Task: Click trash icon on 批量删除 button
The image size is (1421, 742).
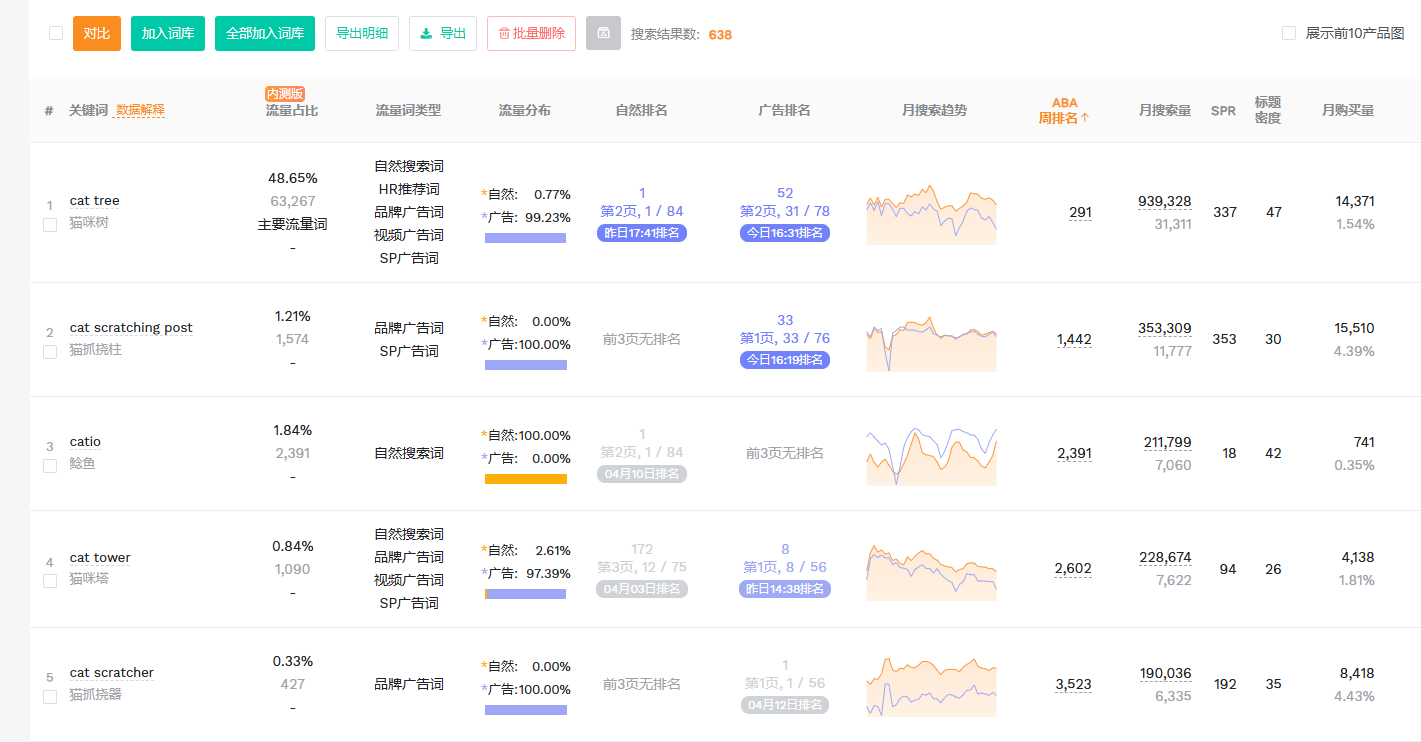Action: tap(504, 33)
